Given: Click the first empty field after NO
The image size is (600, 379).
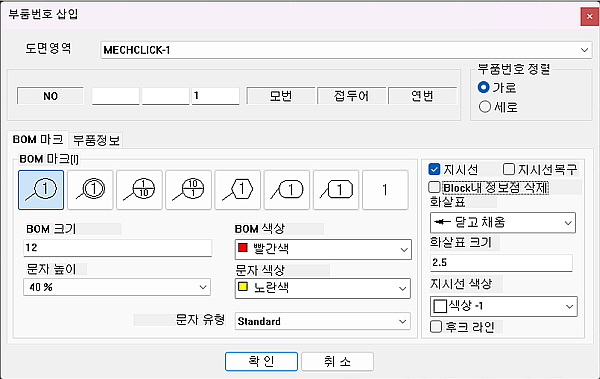Looking at the screenshot, I should tap(116, 96).
